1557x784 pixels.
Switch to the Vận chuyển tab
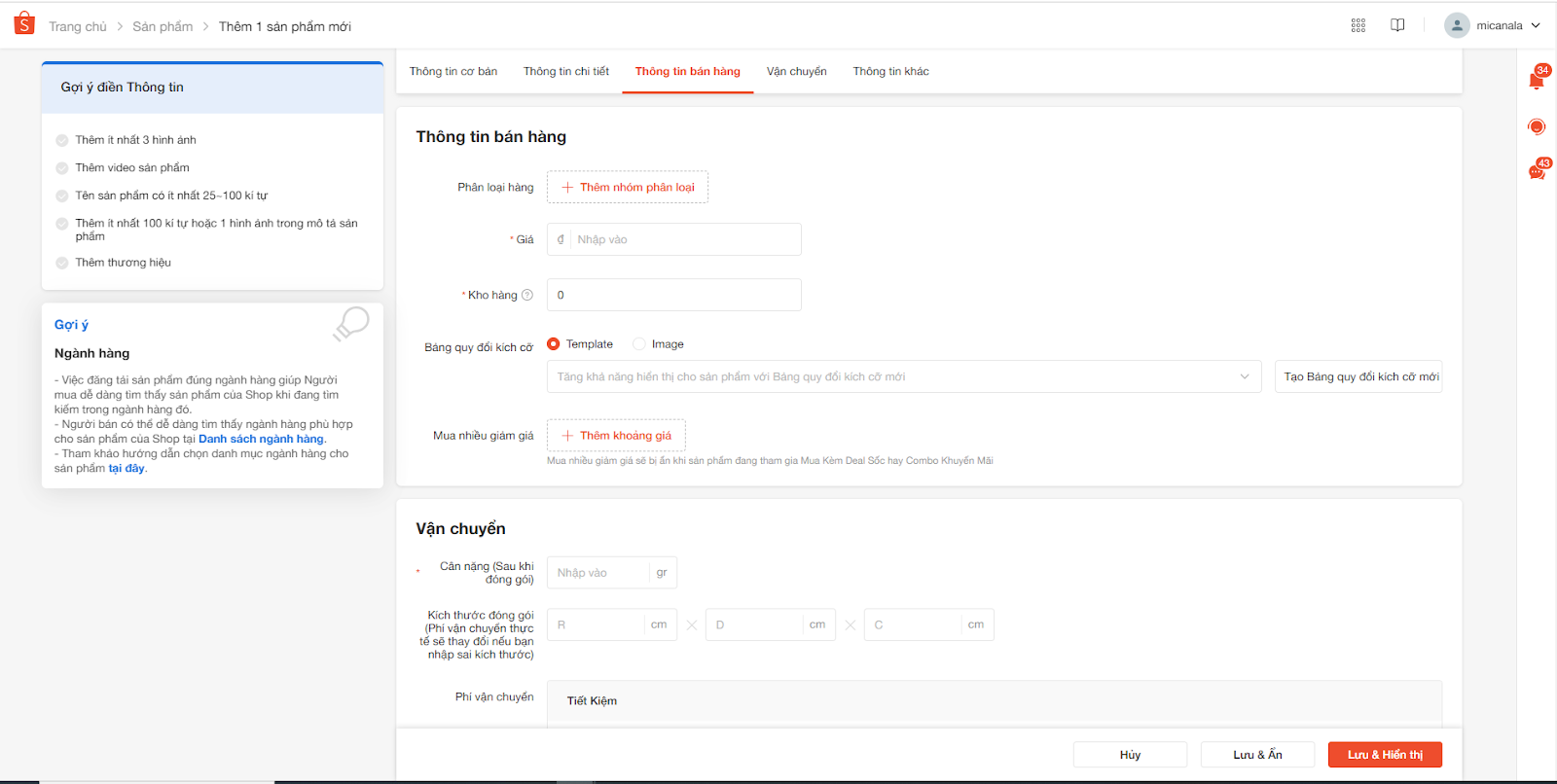click(x=796, y=71)
